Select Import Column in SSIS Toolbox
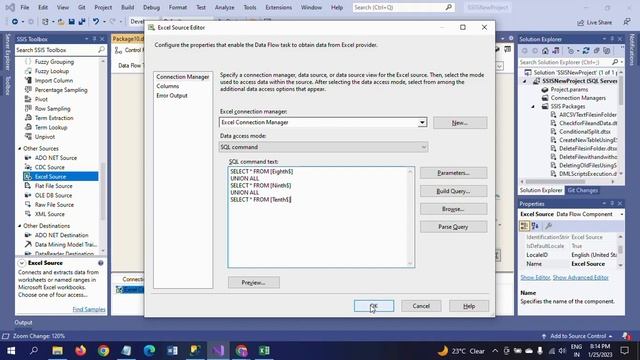640x360 pixels. tap(54, 80)
